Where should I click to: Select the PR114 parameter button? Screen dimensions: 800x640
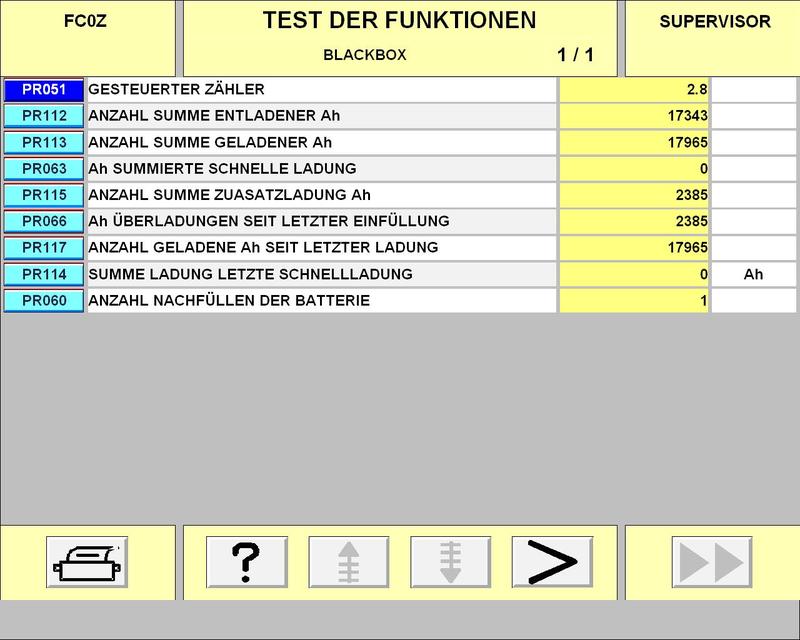(x=44, y=274)
